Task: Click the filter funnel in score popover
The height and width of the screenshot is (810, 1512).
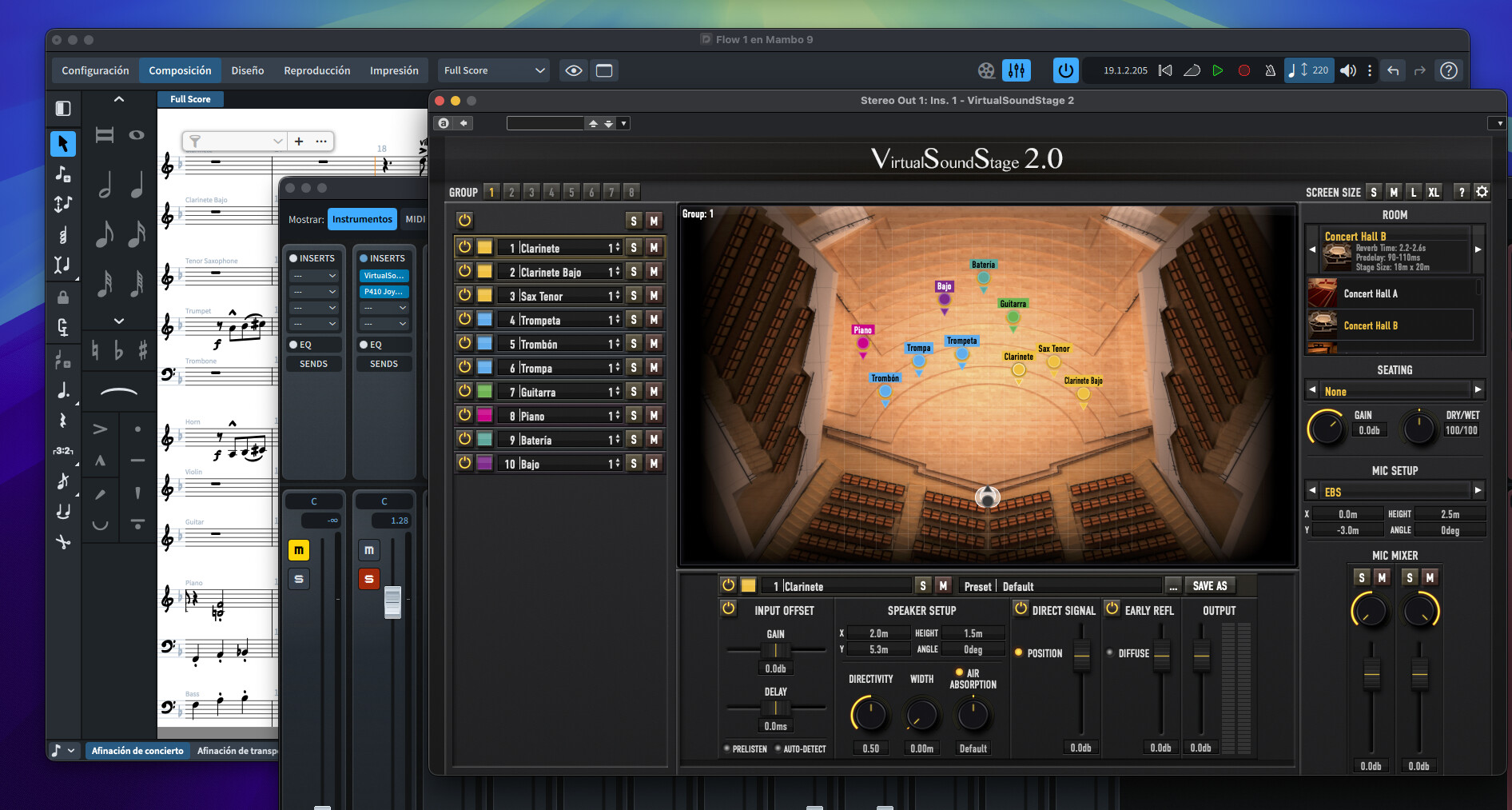Action: tap(195, 142)
